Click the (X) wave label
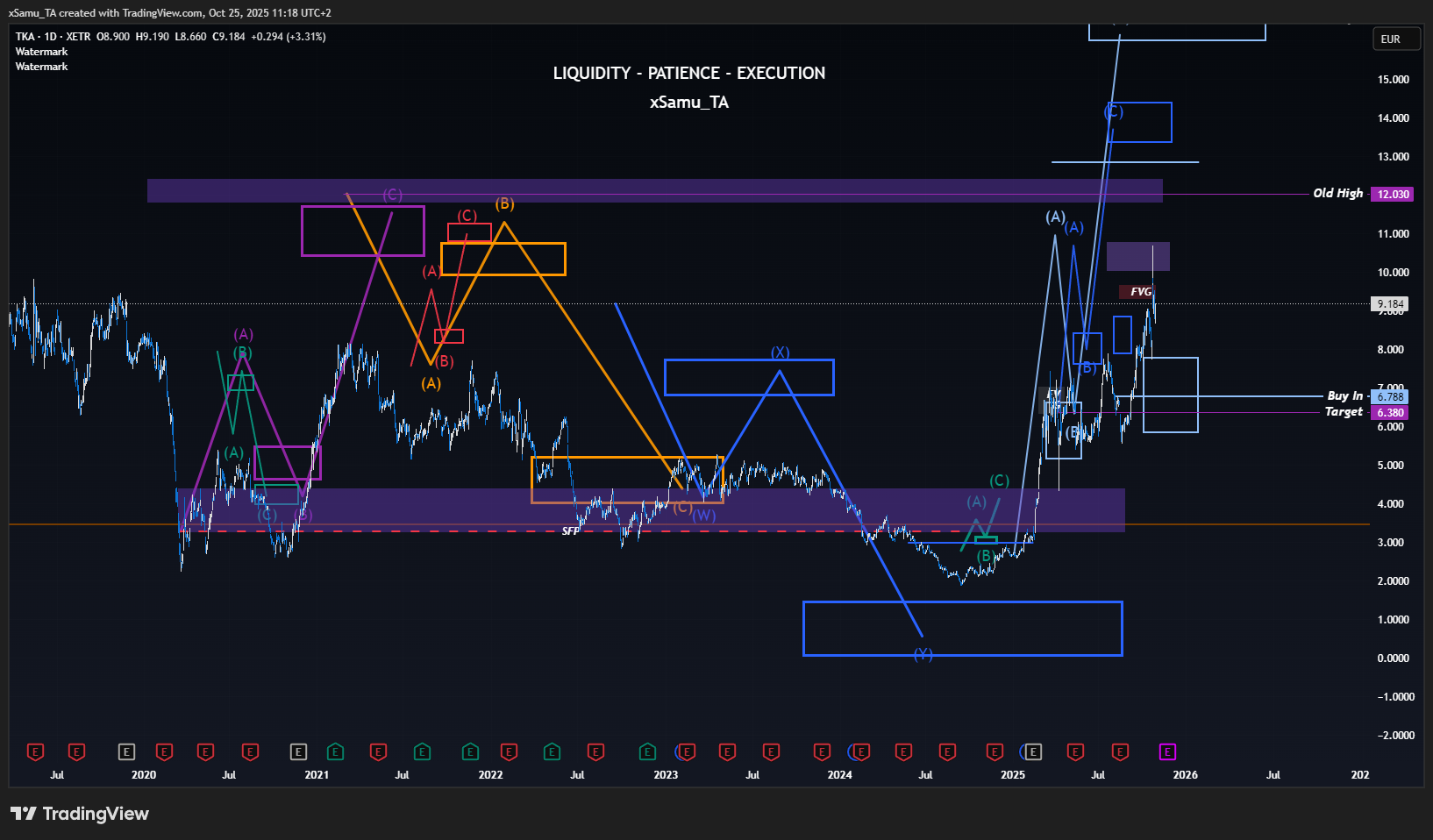1433x840 pixels. [781, 352]
